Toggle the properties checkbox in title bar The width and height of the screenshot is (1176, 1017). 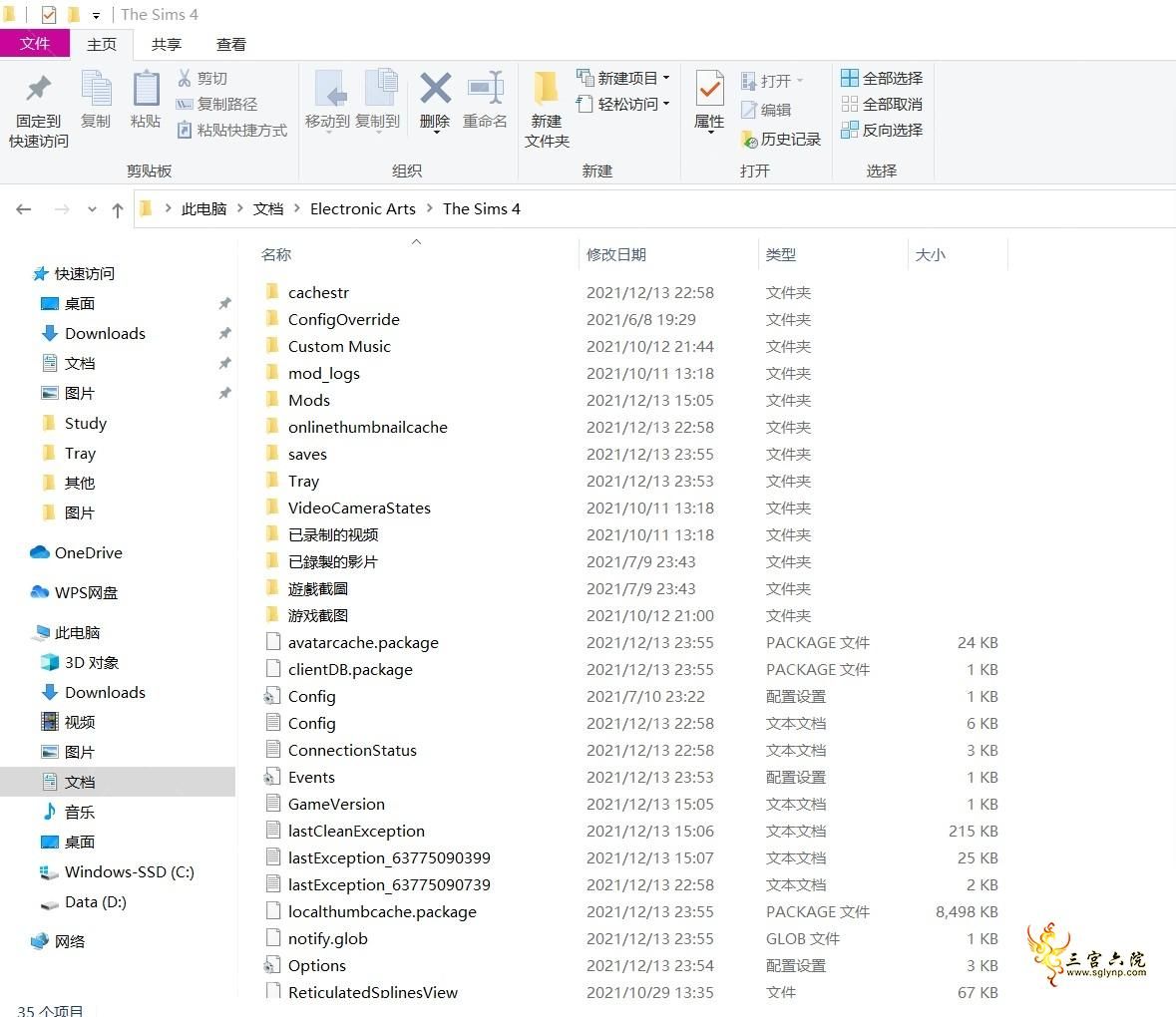[x=49, y=15]
